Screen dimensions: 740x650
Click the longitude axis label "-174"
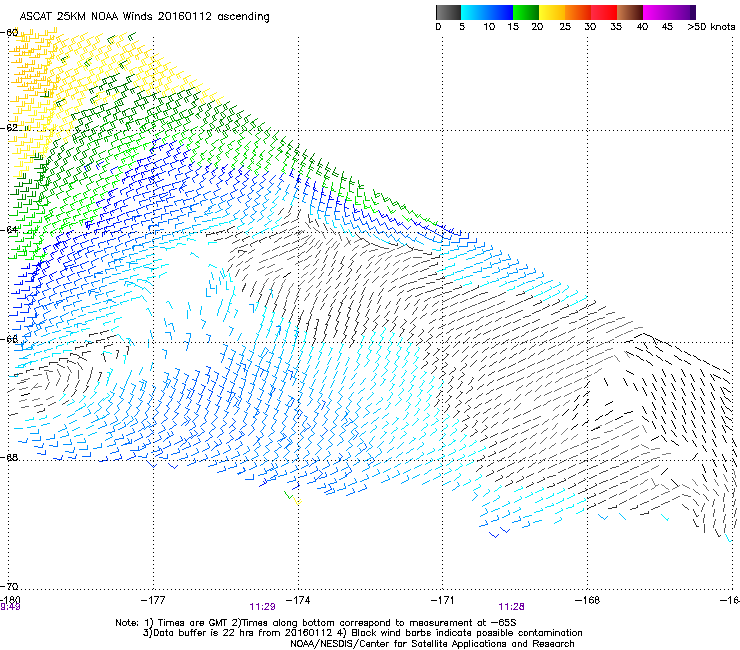[298, 600]
